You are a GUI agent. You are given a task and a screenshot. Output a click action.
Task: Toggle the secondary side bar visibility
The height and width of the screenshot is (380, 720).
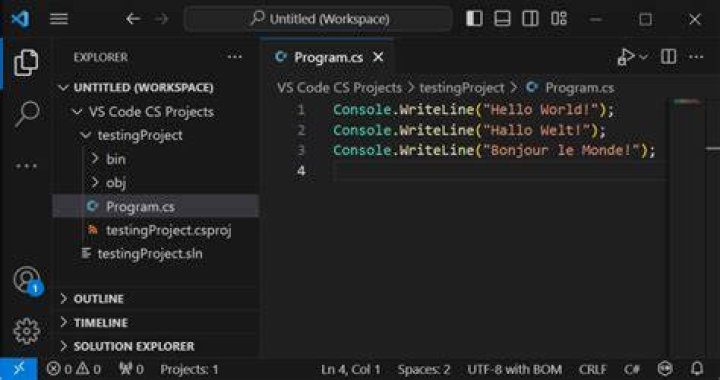(530, 19)
